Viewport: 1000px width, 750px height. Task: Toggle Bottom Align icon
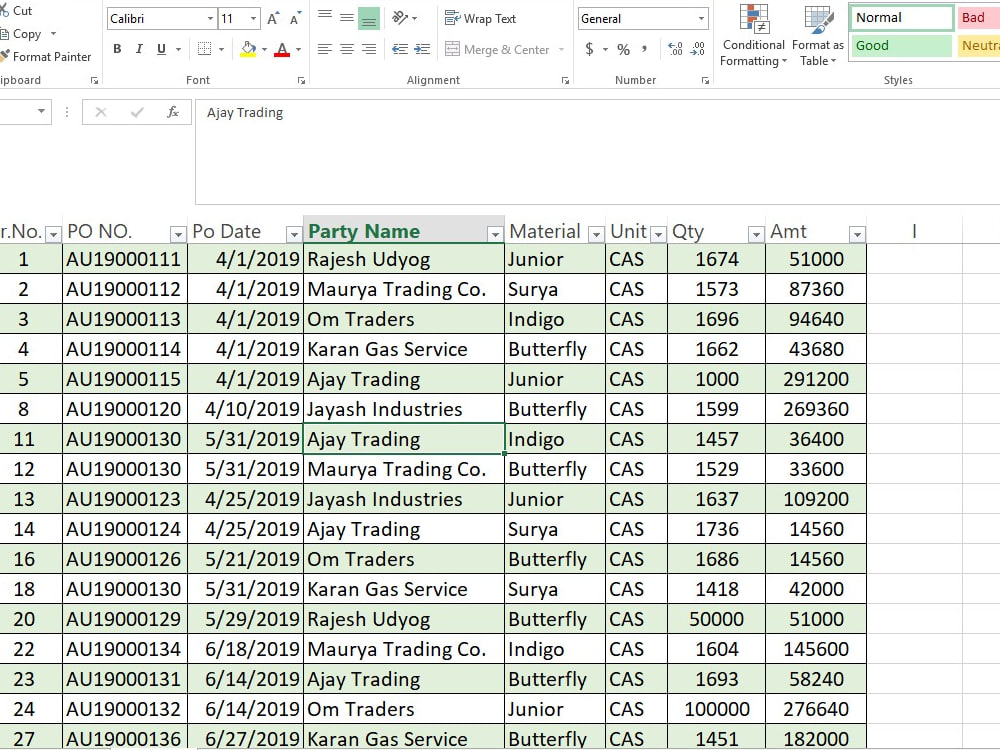pyautogui.click(x=369, y=18)
